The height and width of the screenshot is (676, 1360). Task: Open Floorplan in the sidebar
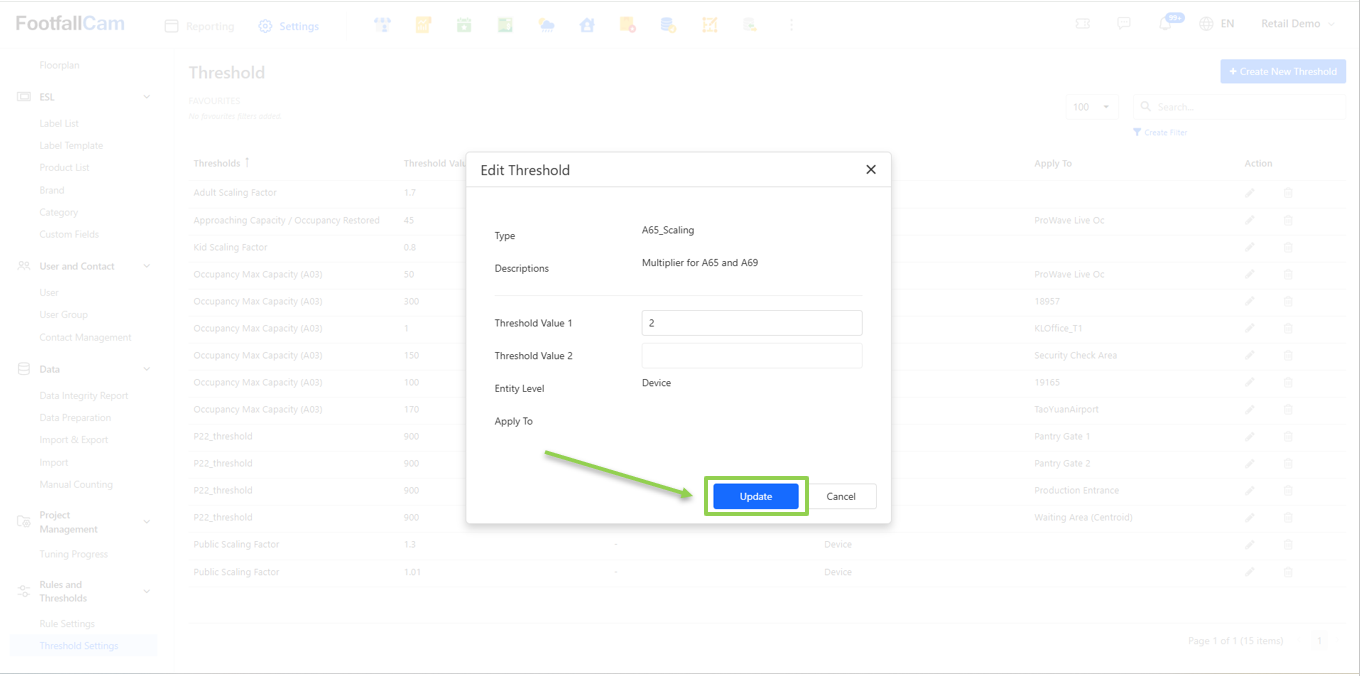pyautogui.click(x=60, y=65)
